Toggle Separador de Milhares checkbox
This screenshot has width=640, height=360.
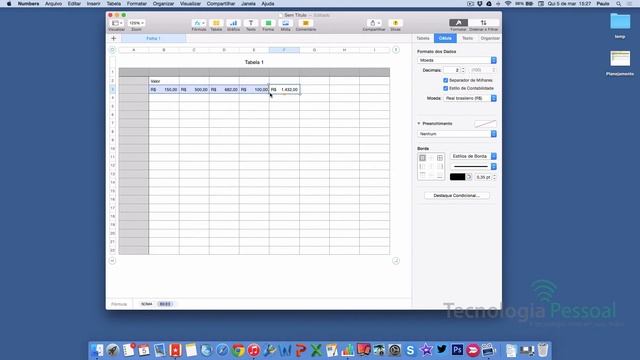(446, 80)
